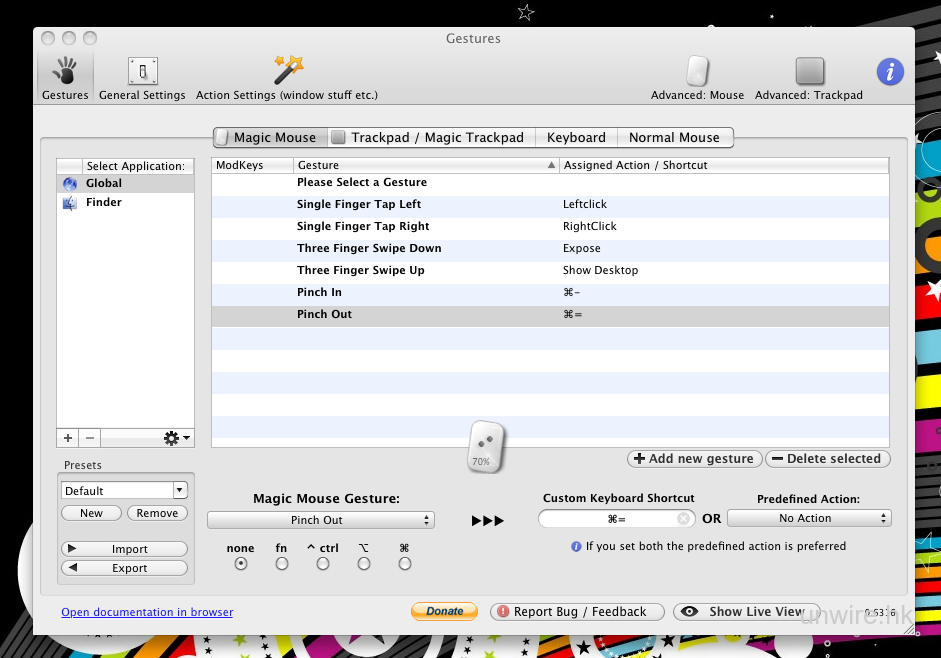
Task: Select the Command modifier key radio button
Action: (404, 564)
